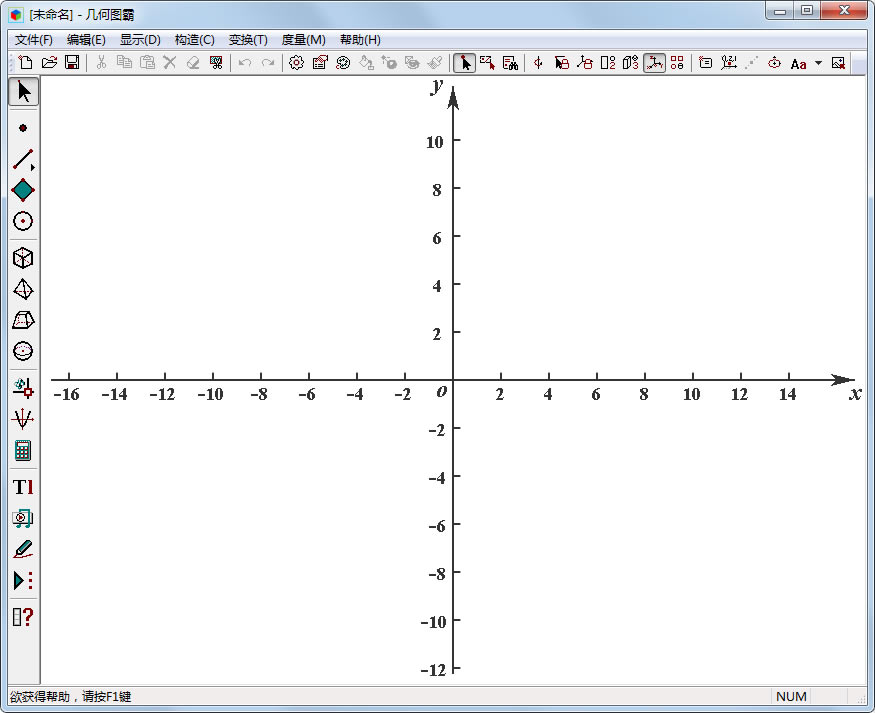This screenshot has width=875, height=713.
Task: Expand the line tool flyout arrow
Action: (x=33, y=166)
